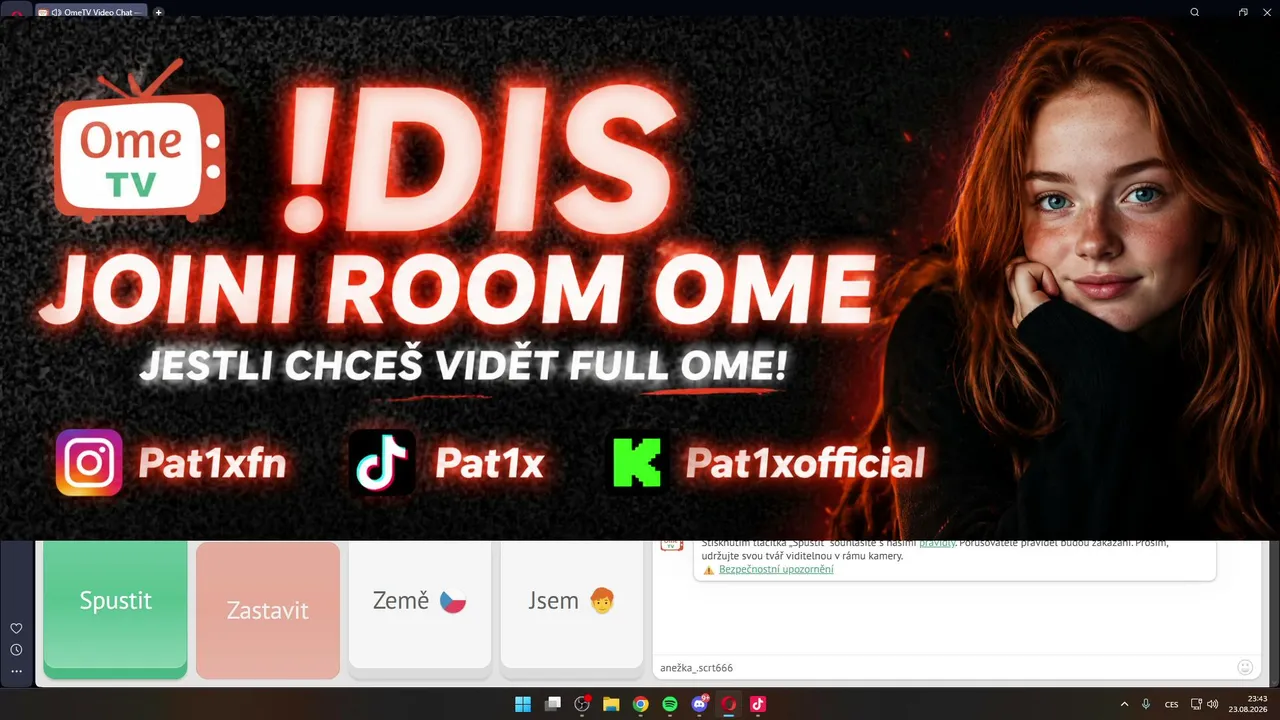Open the Windows Start menu
Image resolution: width=1280 pixels, height=720 pixels.
pos(523,704)
